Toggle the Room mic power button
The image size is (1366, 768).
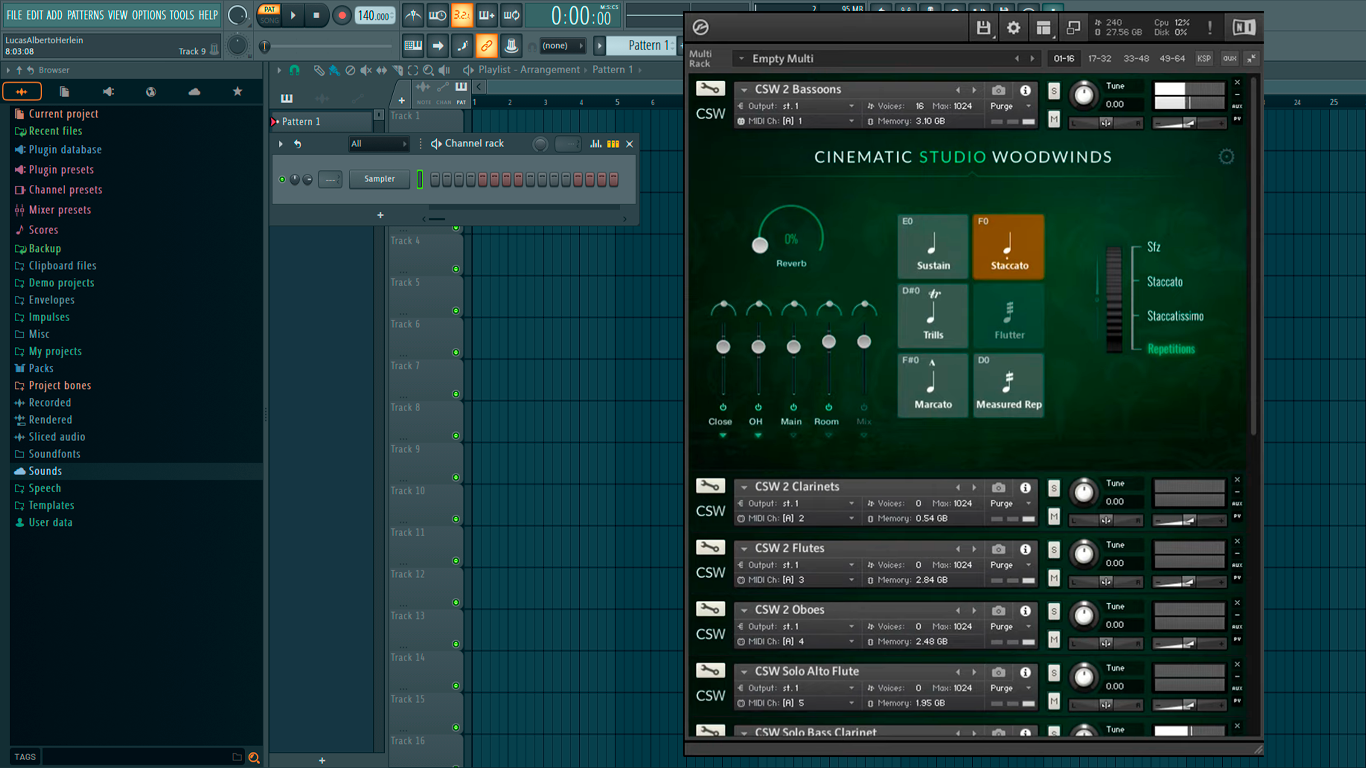point(828,408)
